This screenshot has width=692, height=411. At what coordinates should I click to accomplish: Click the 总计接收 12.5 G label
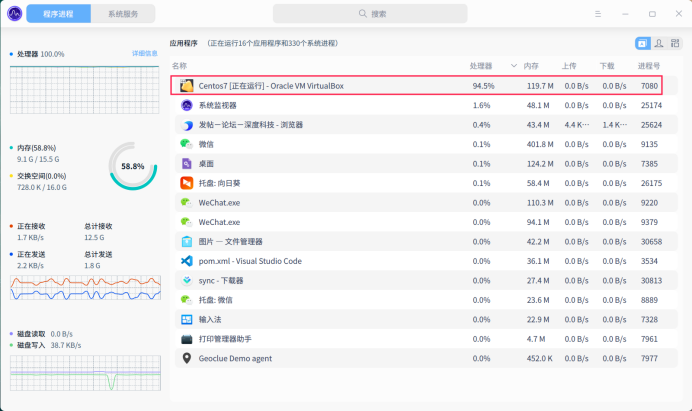[98, 232]
